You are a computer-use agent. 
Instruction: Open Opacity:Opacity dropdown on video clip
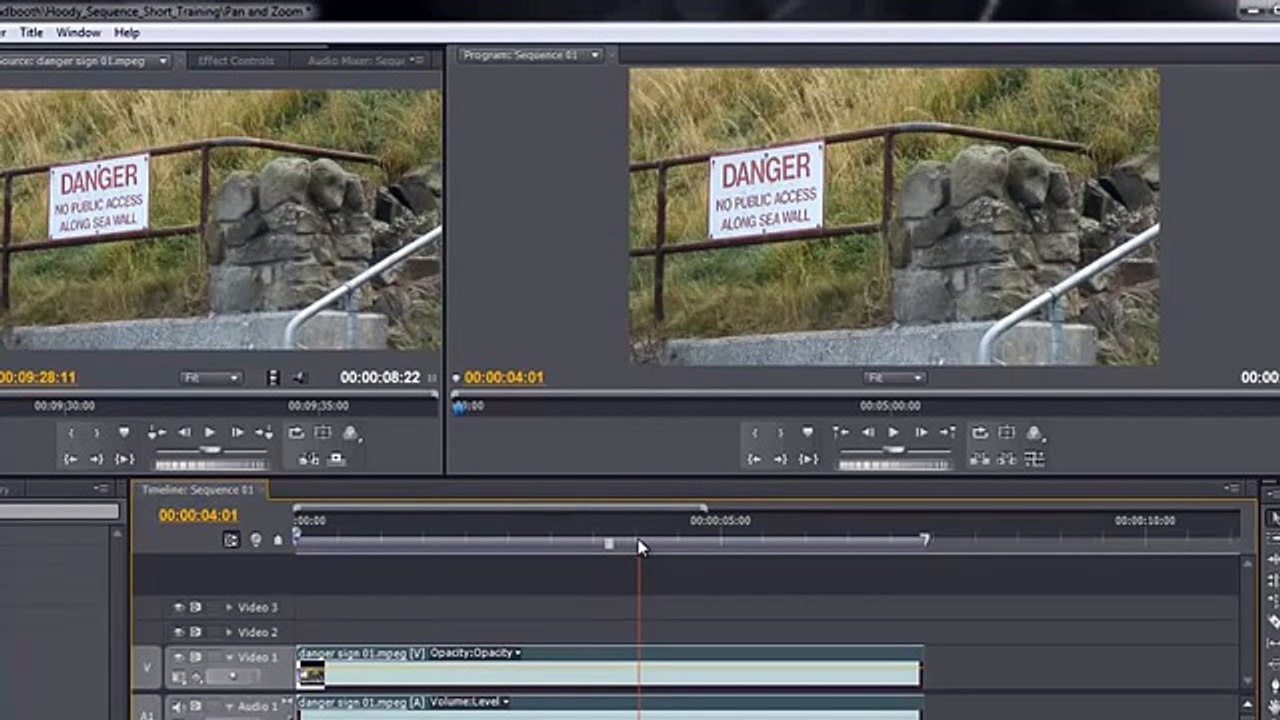point(476,653)
